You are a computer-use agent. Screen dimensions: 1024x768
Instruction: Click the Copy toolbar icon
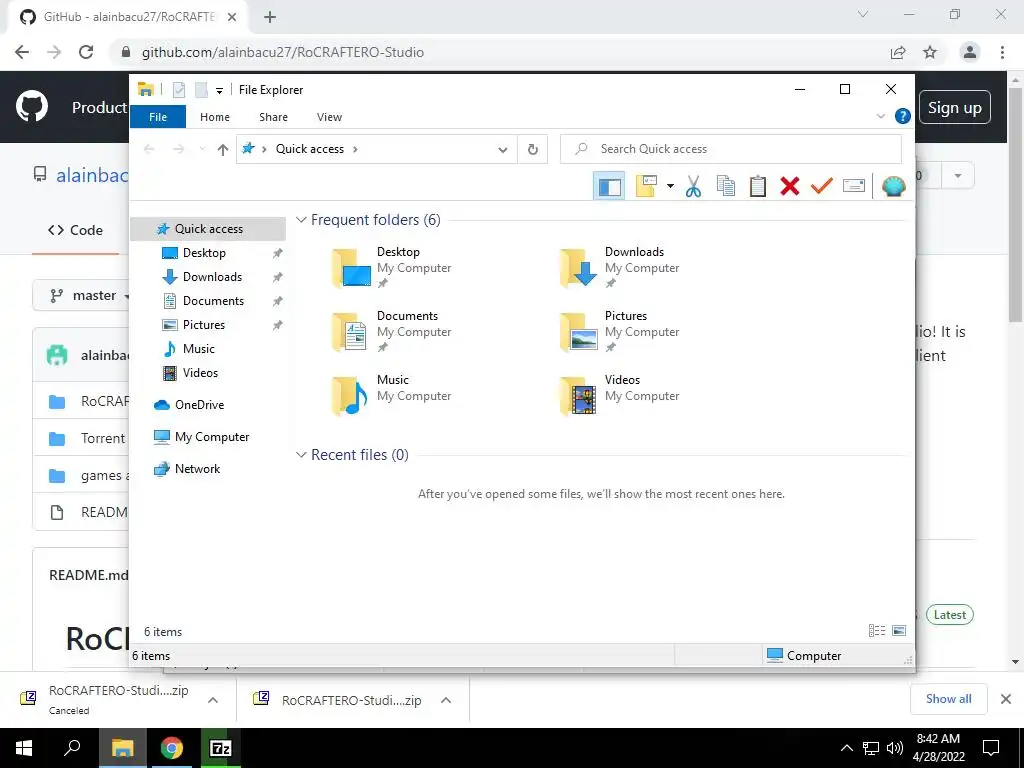[x=726, y=186]
